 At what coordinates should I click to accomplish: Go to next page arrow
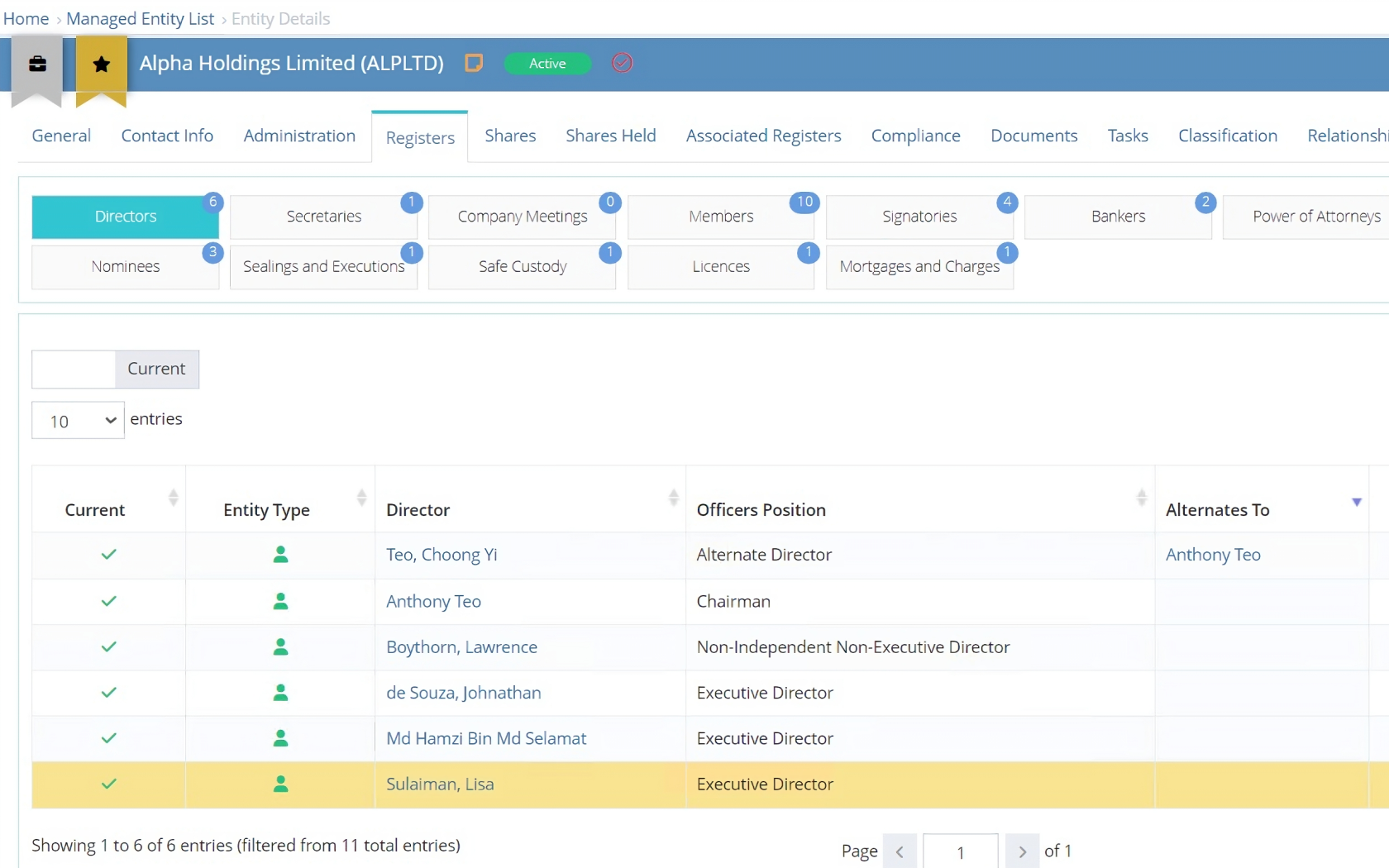click(x=1022, y=851)
